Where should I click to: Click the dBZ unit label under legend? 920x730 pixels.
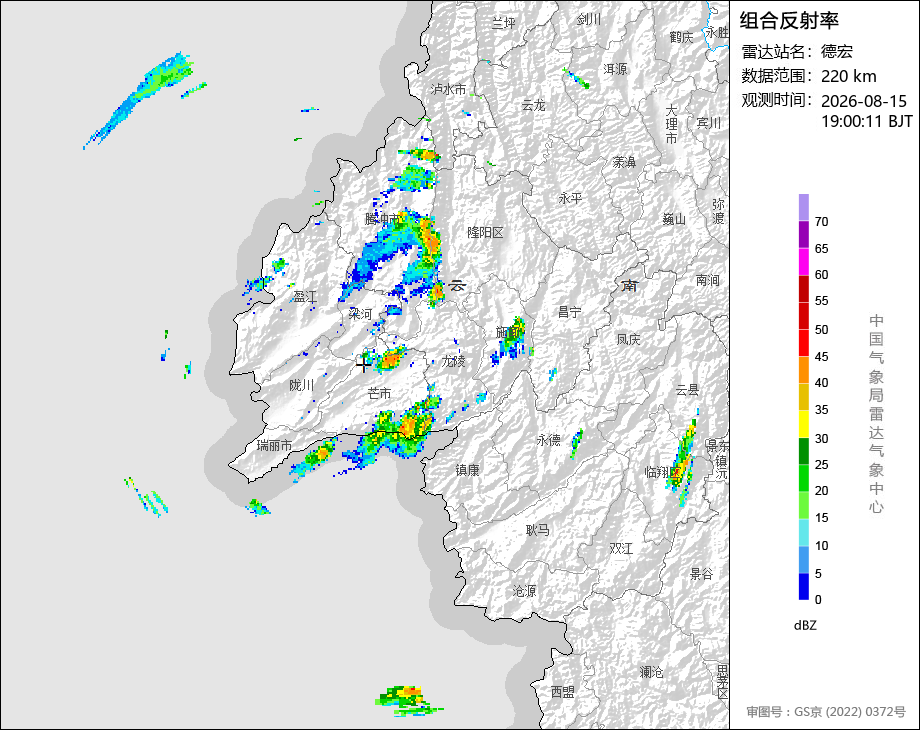[x=805, y=626]
